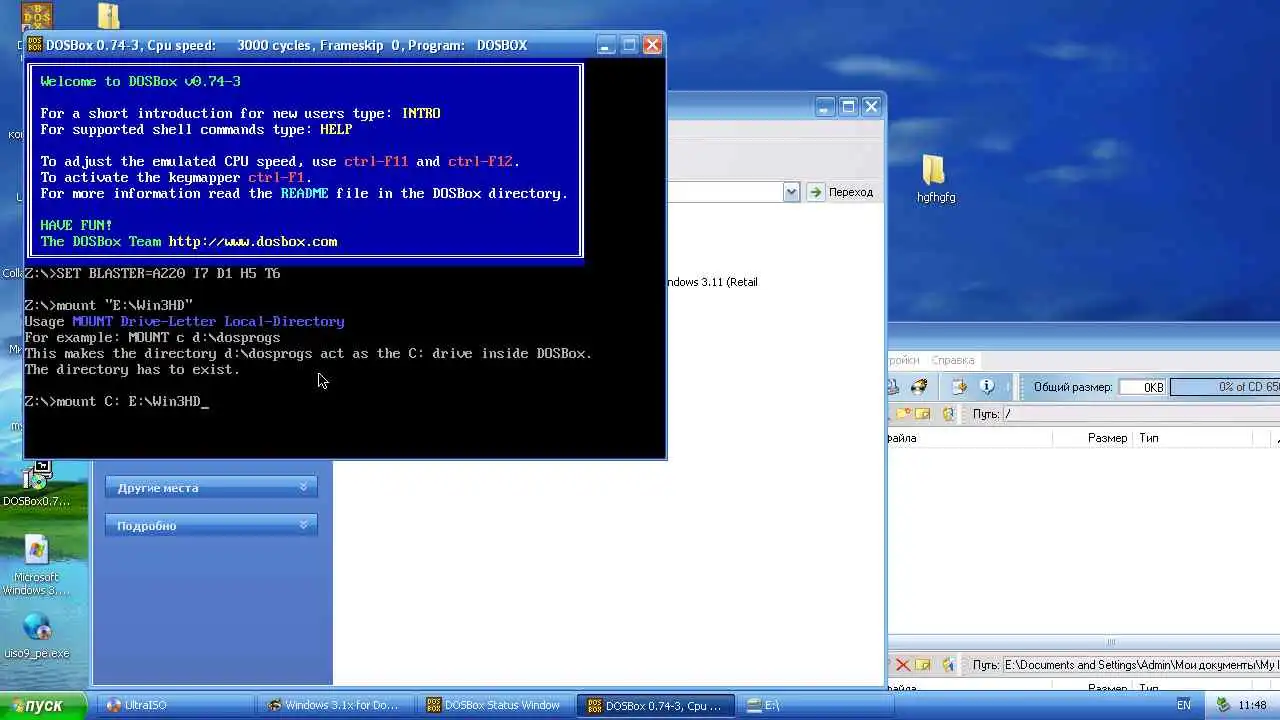Click UltraISO properties icon near upper Путь
This screenshot has height=720, width=1280.
(948, 414)
